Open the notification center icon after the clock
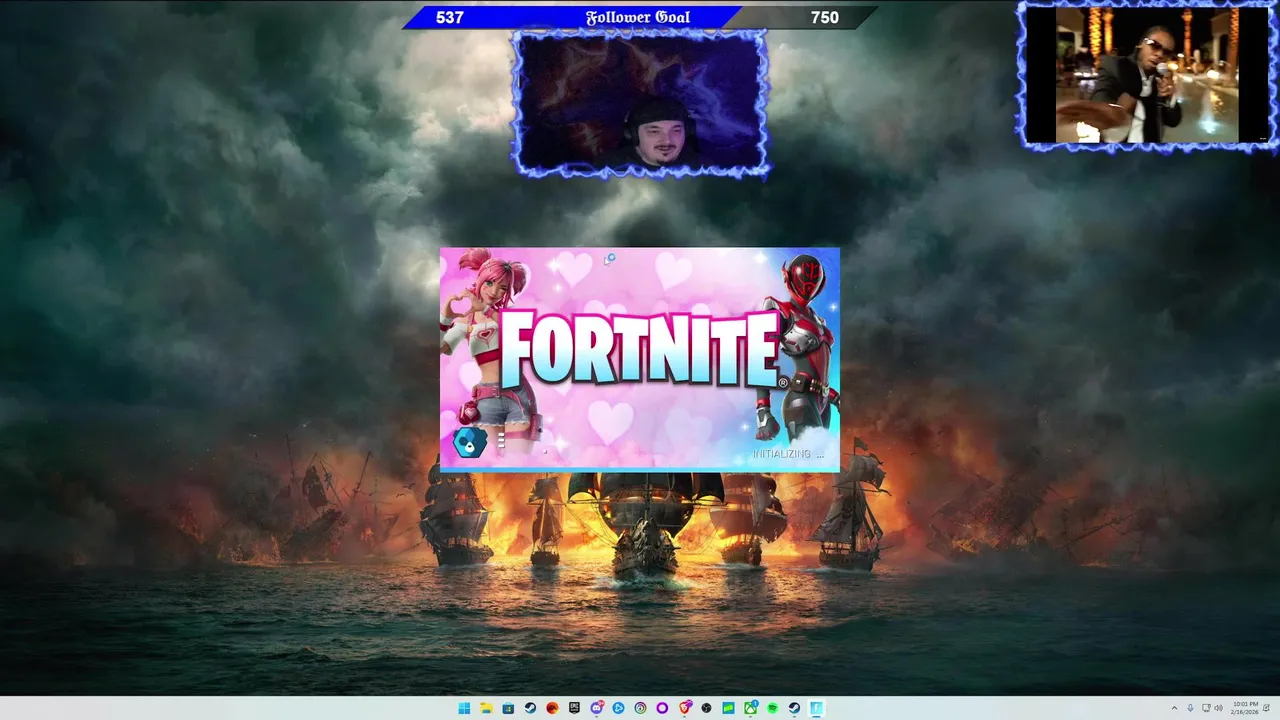This screenshot has width=1280, height=720. tap(1267, 708)
